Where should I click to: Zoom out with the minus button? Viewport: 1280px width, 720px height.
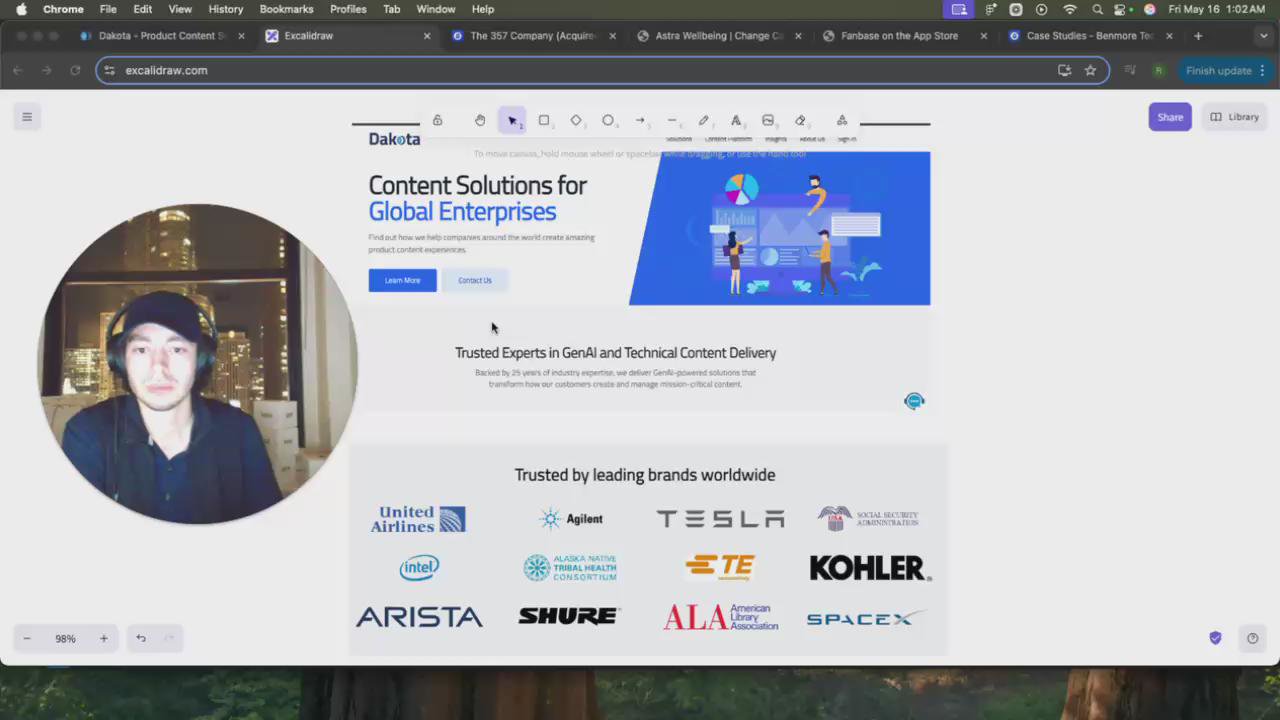click(x=27, y=638)
